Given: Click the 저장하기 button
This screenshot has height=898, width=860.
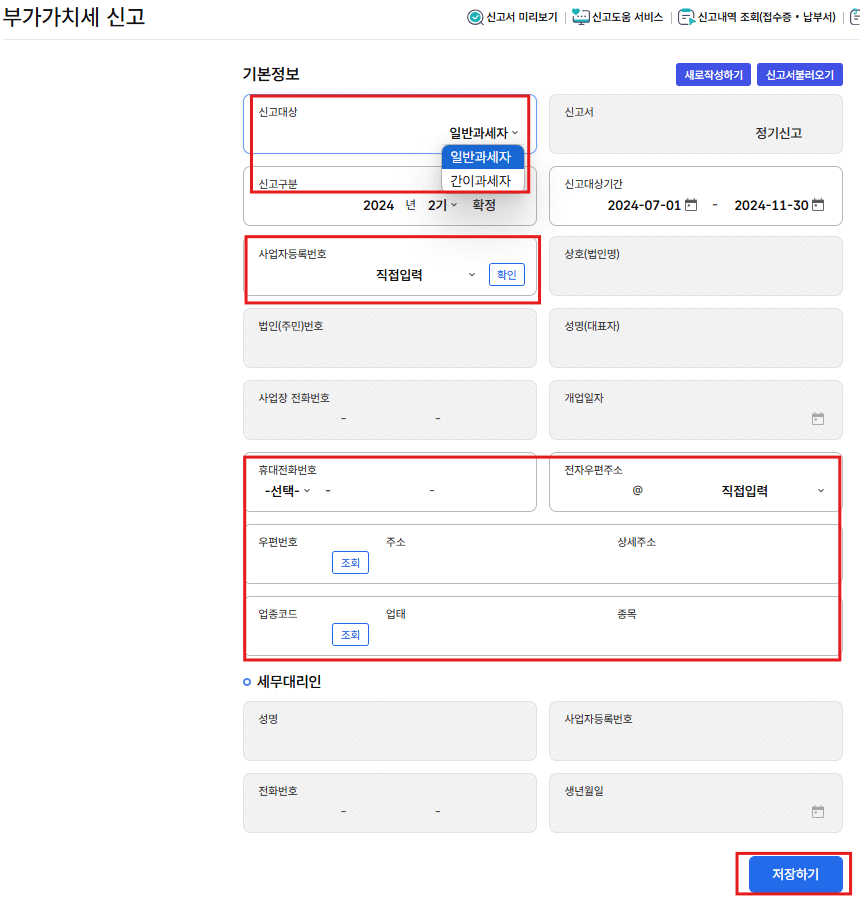Looking at the screenshot, I should pos(795,874).
